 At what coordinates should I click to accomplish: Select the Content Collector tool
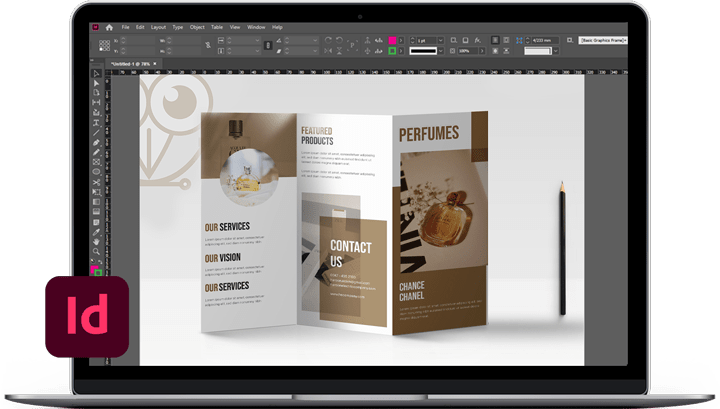point(96,113)
